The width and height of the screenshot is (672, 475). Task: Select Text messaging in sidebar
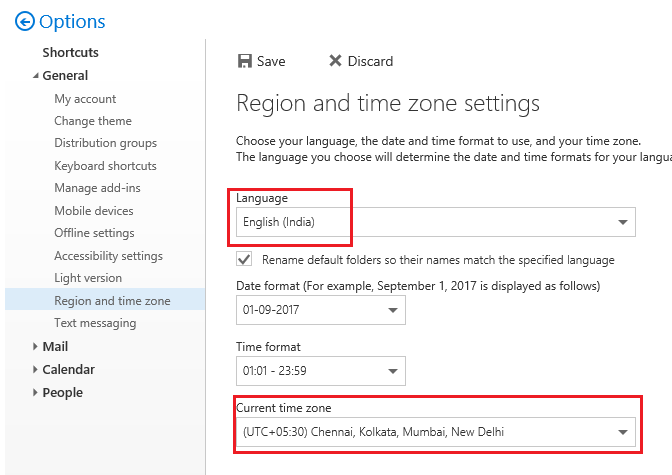(x=95, y=323)
